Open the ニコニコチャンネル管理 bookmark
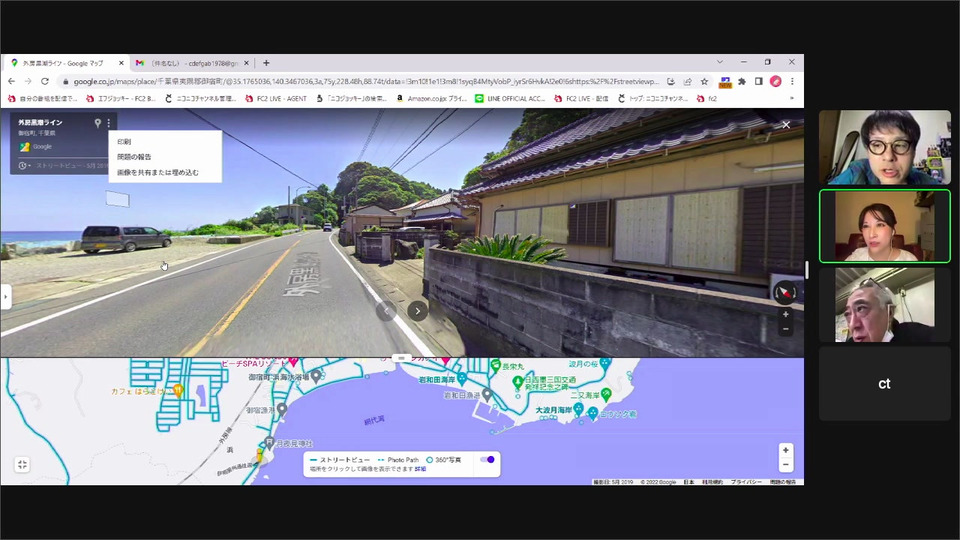This screenshot has width=960, height=540. [x=200, y=98]
